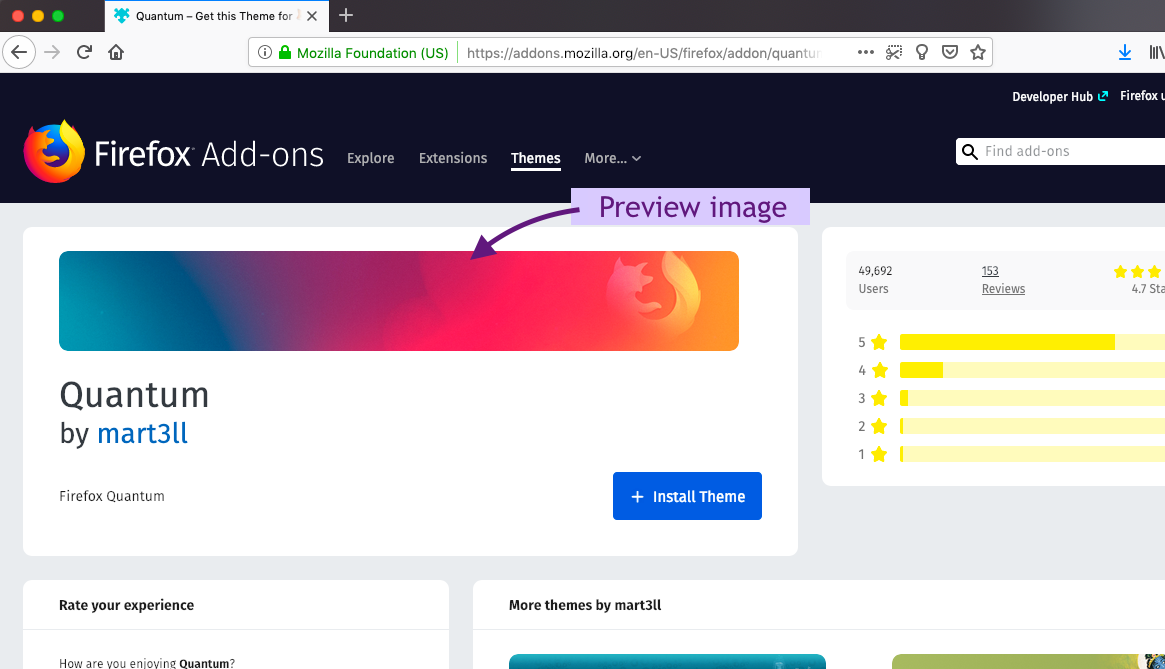
Task: Close the Quantum theme tab
Action: 312,16
